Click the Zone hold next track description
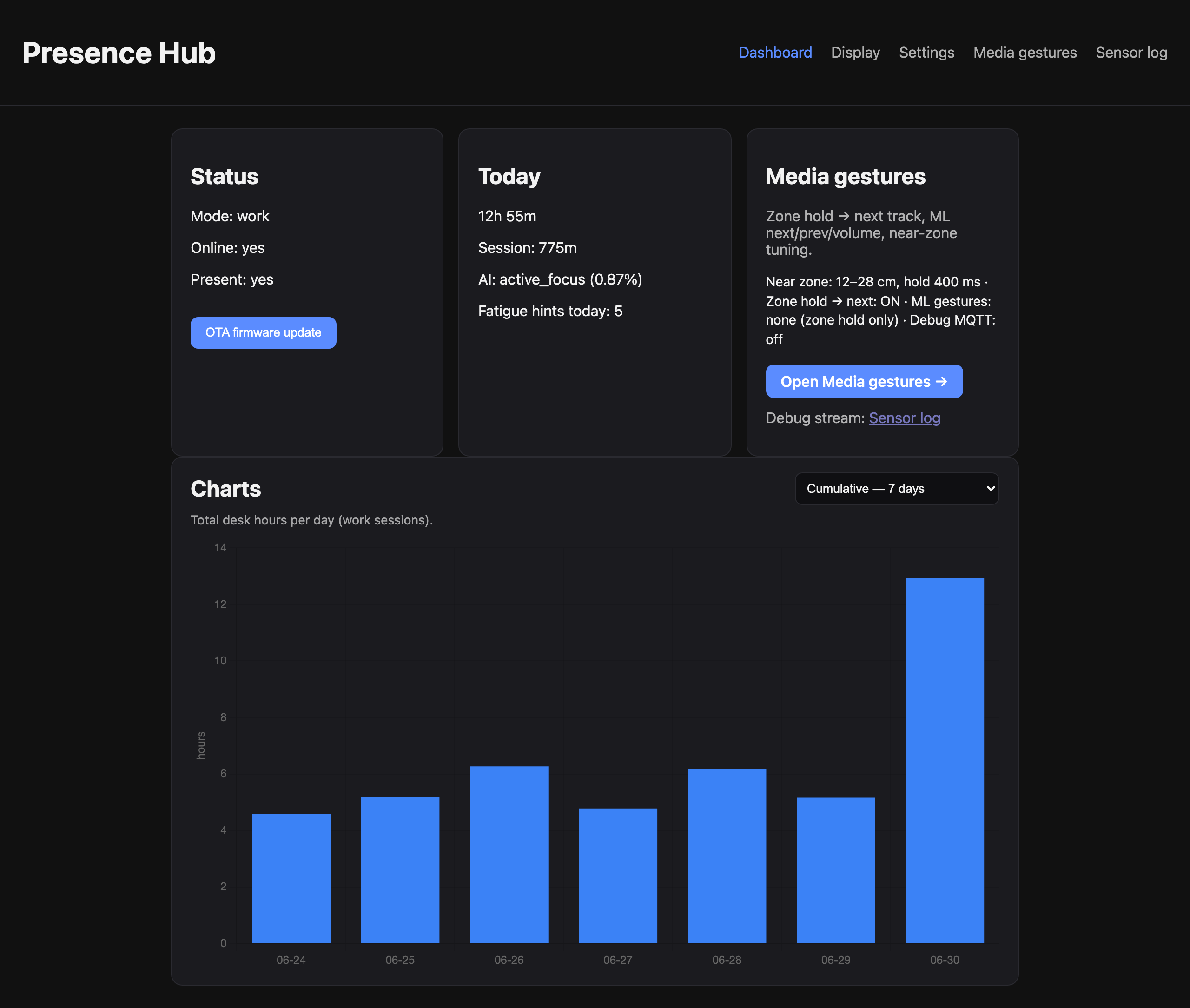This screenshot has height=1008, width=1190. pos(861,232)
